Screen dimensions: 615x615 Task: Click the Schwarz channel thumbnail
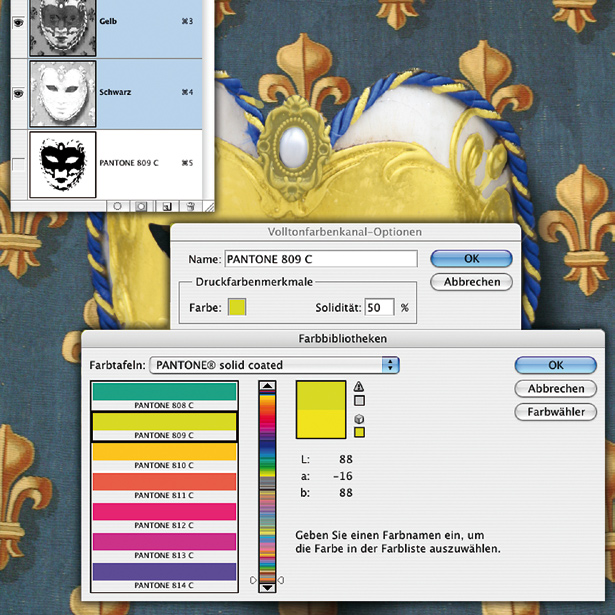pos(62,94)
